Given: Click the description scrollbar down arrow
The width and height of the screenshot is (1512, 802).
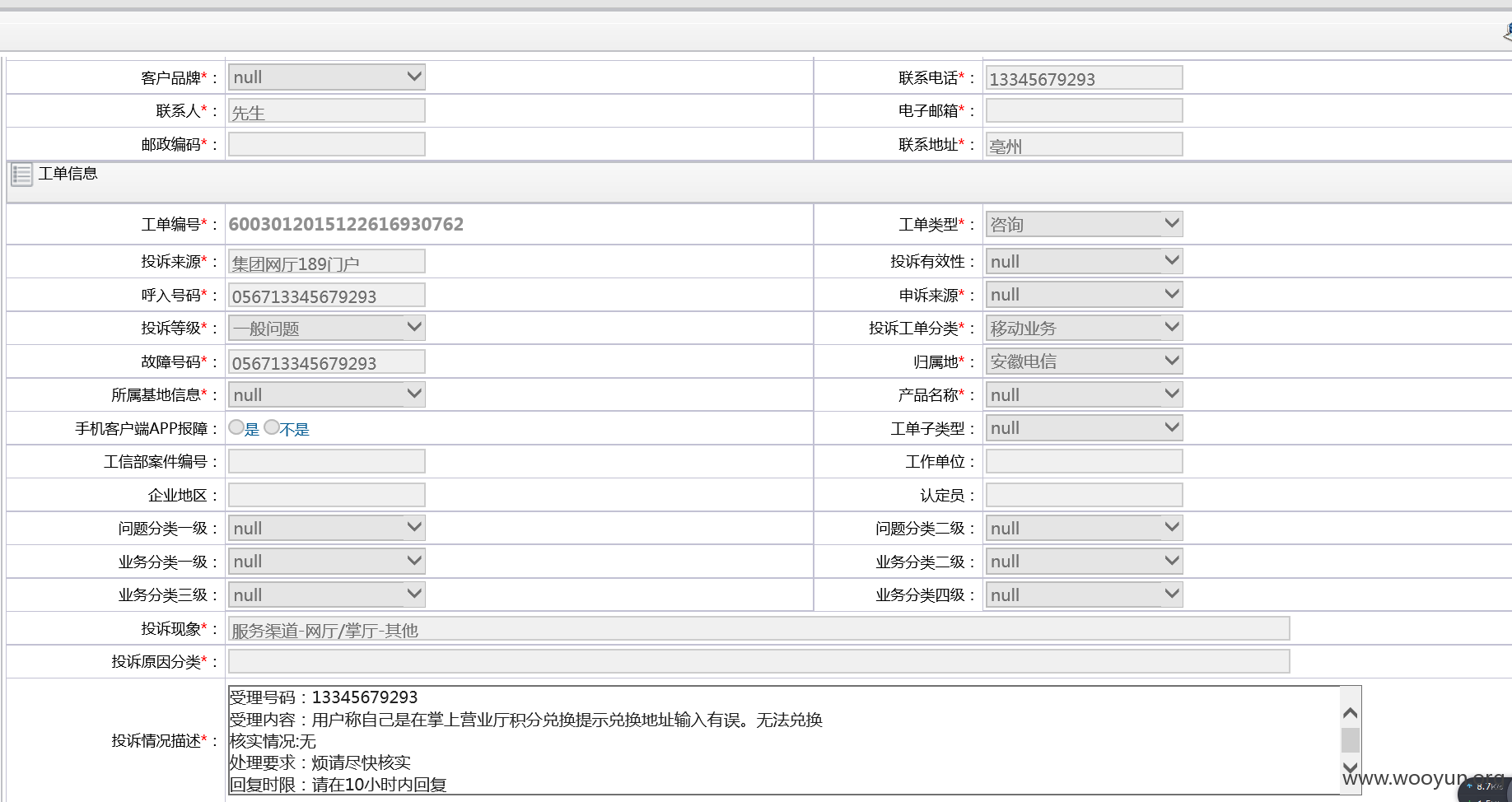Looking at the screenshot, I should (1350, 767).
